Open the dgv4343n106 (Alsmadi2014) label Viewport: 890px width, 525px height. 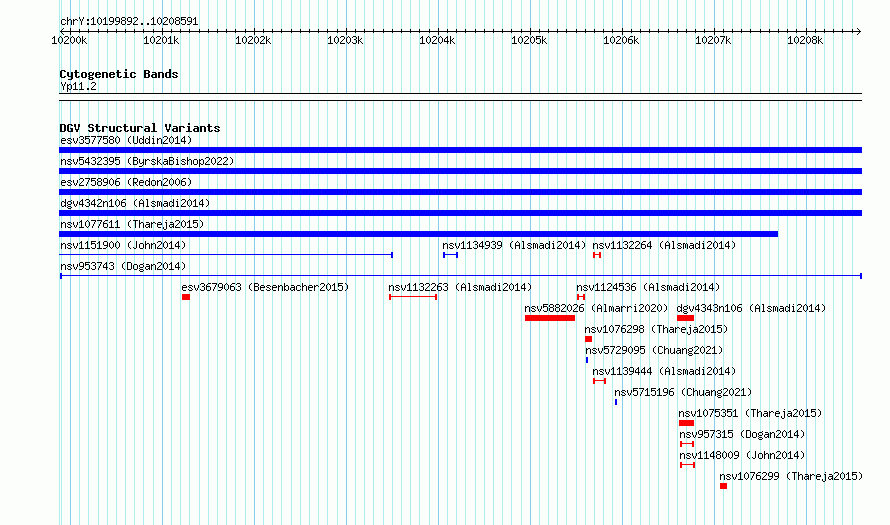(752, 308)
